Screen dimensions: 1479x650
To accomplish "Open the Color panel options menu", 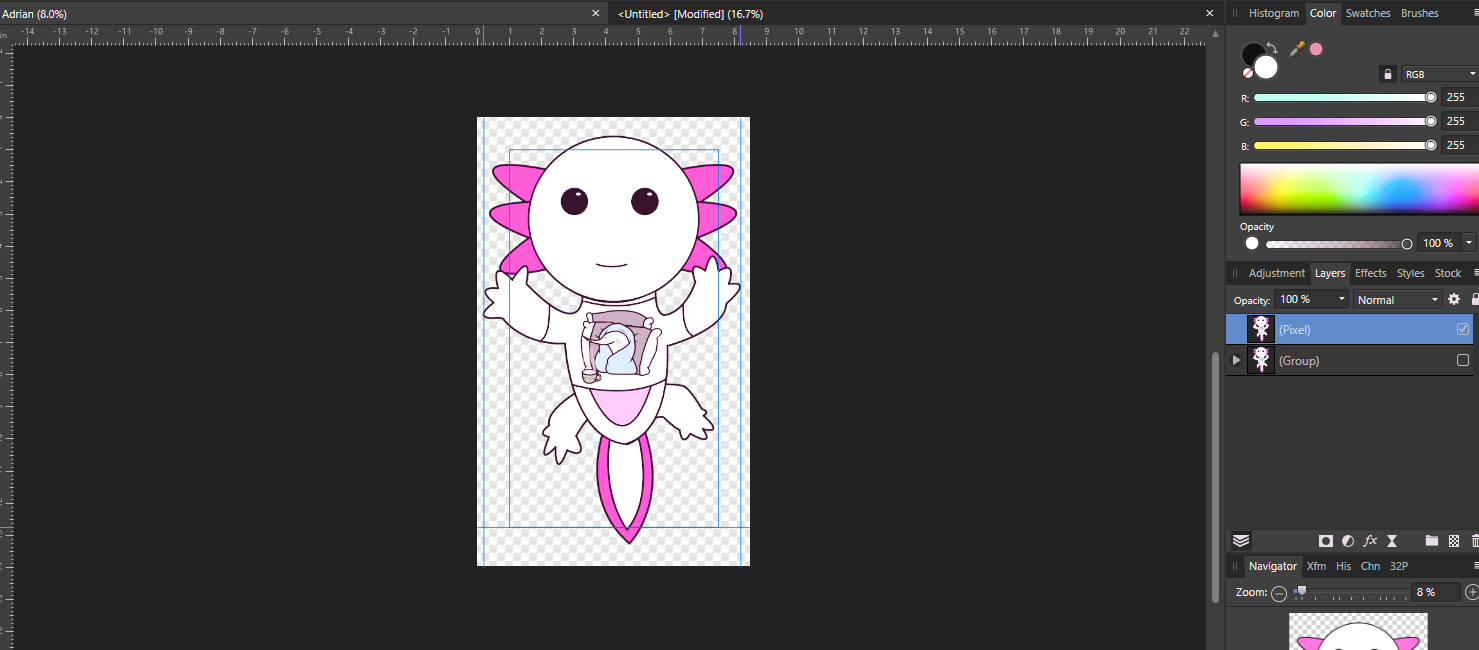I will click(1475, 13).
